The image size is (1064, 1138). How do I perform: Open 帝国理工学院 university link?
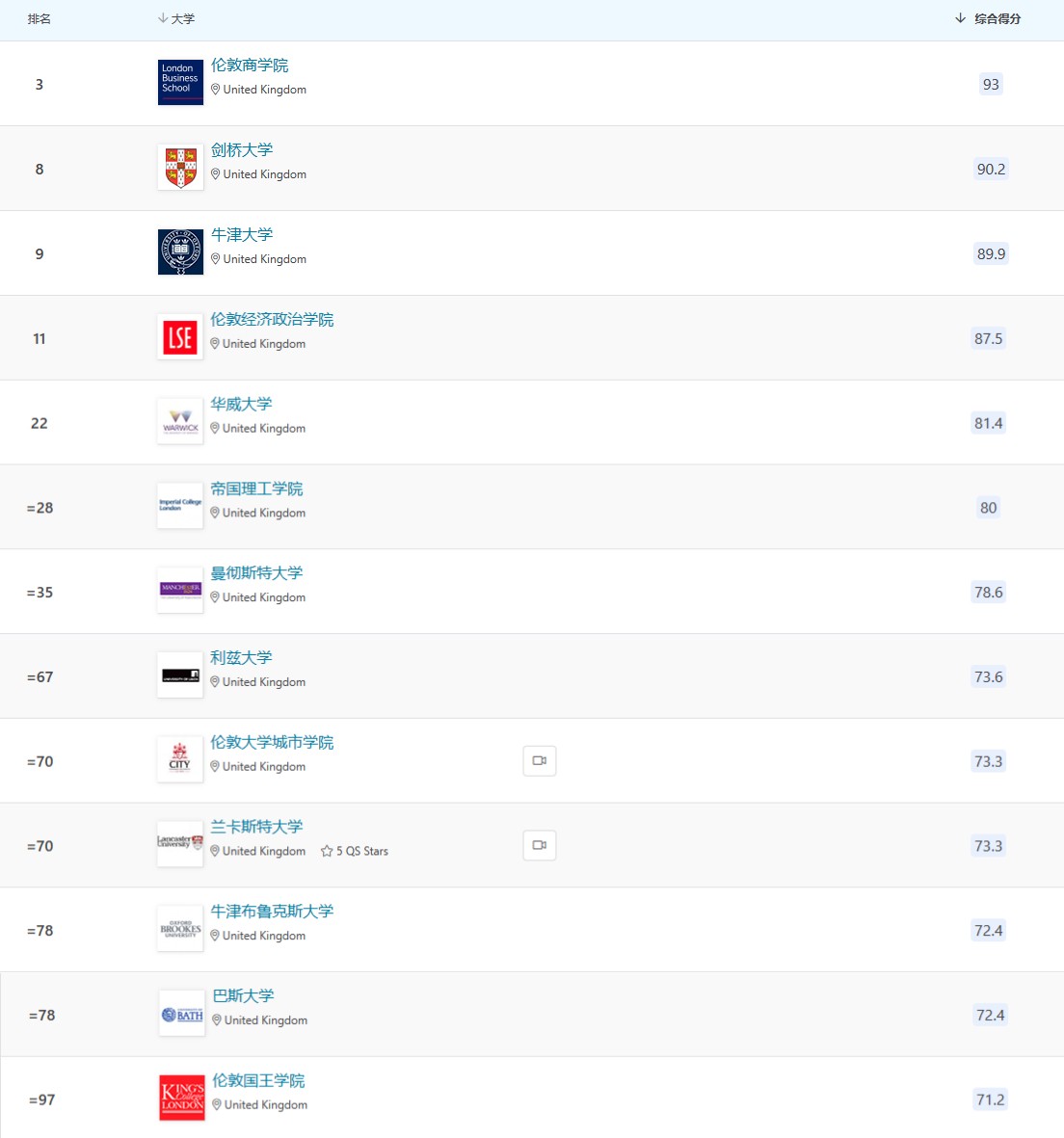coord(256,489)
